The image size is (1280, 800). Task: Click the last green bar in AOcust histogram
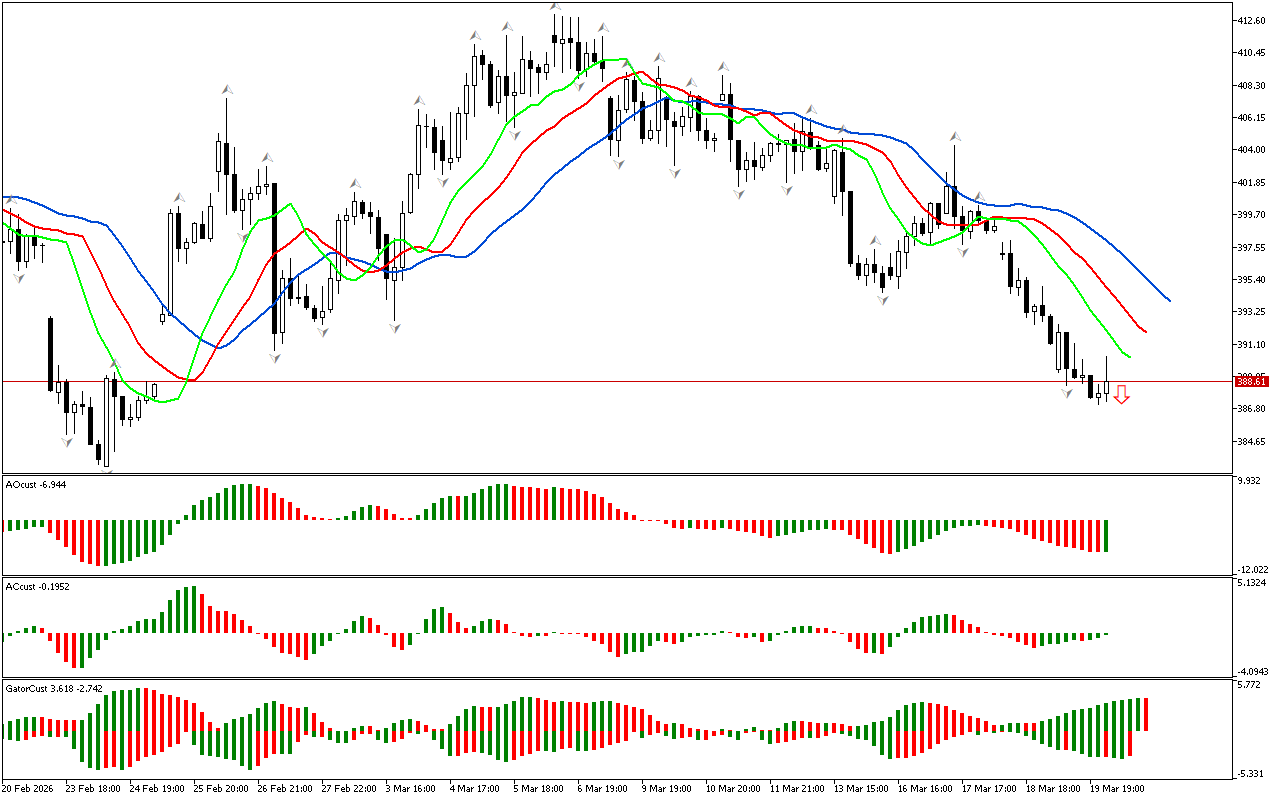point(1107,536)
